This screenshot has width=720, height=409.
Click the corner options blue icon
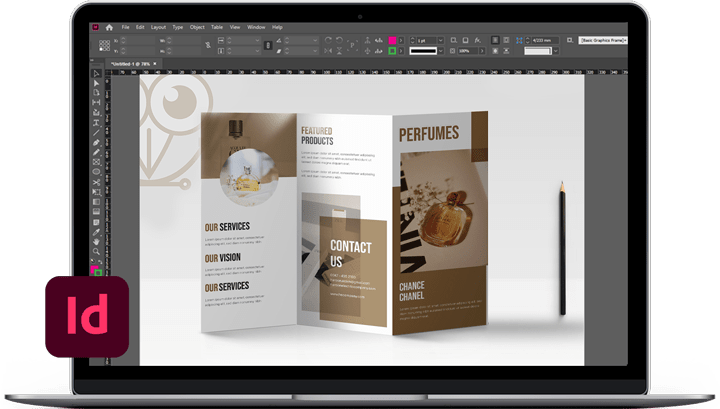[519, 40]
